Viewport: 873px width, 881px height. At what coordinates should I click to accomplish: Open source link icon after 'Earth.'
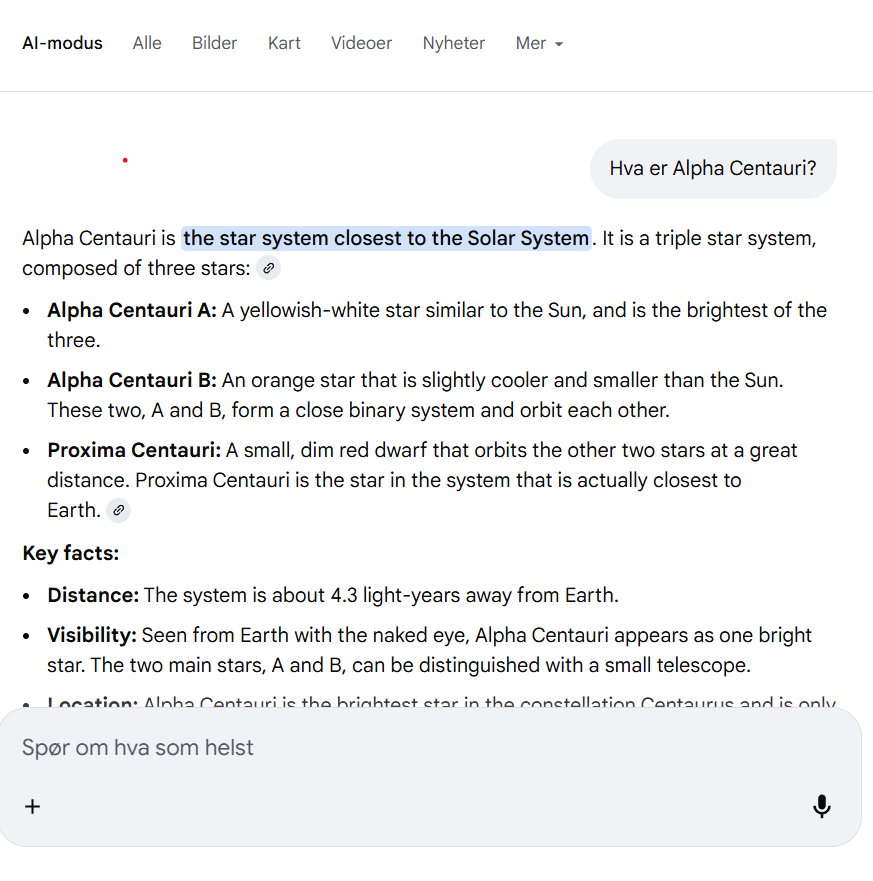coord(118,510)
